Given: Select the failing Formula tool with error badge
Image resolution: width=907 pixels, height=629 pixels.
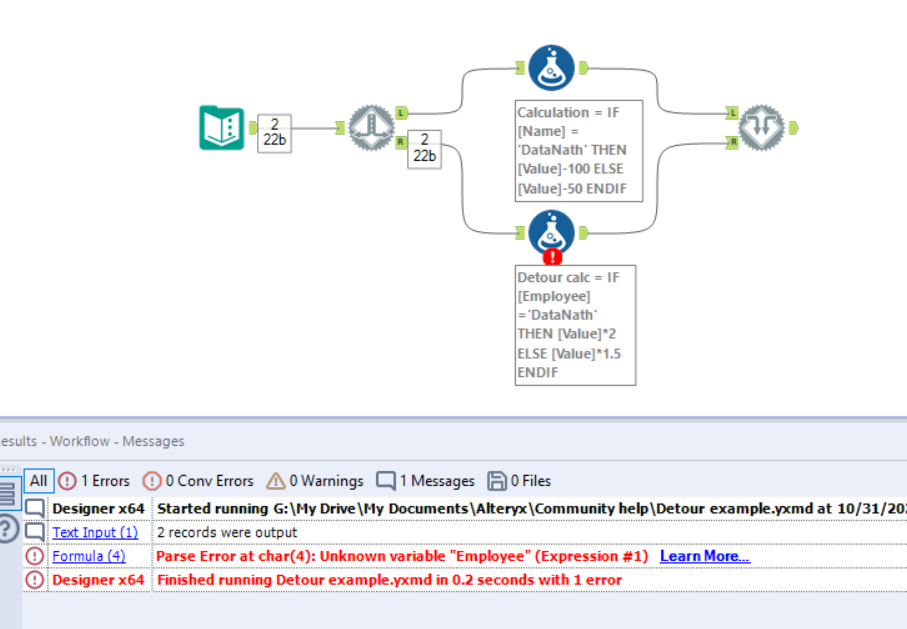Looking at the screenshot, I should click(x=551, y=232).
